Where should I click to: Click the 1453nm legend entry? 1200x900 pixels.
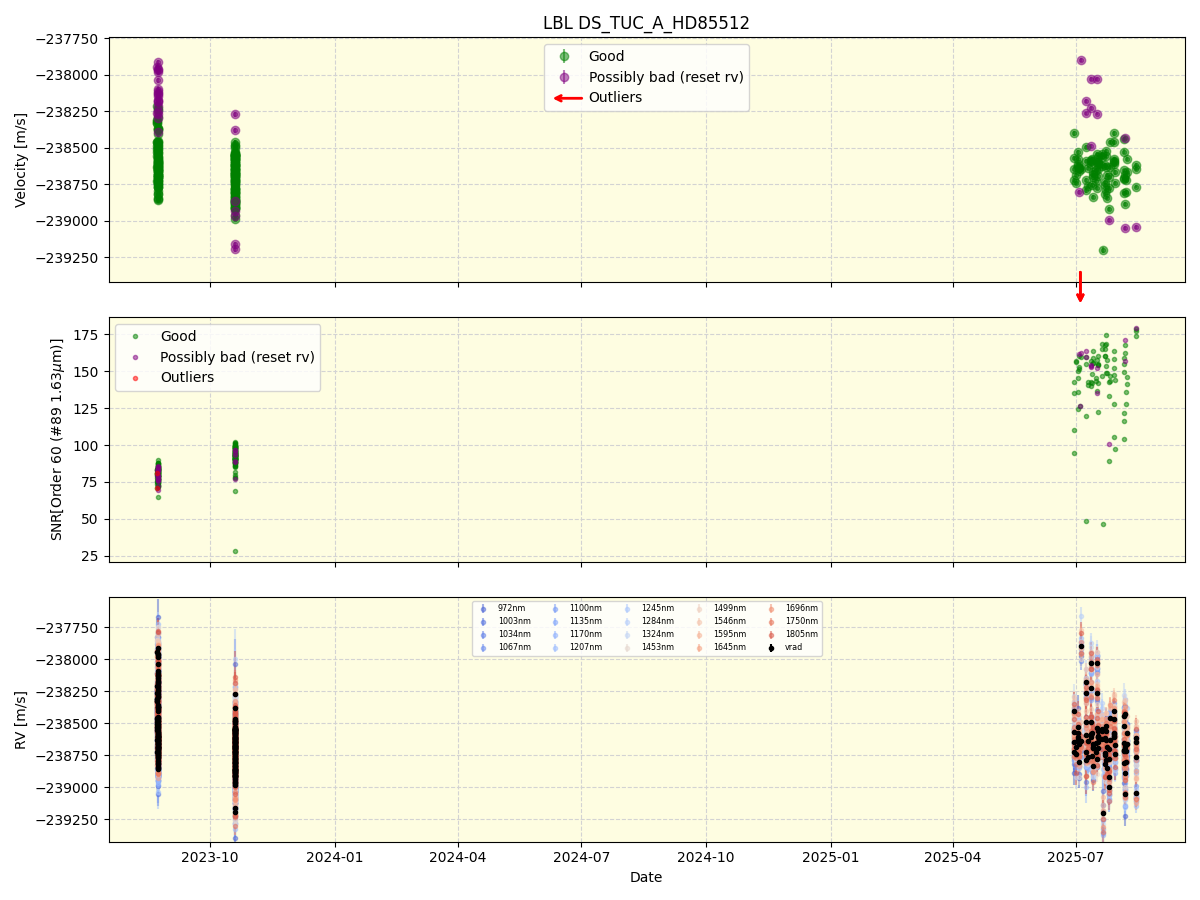tap(658, 647)
